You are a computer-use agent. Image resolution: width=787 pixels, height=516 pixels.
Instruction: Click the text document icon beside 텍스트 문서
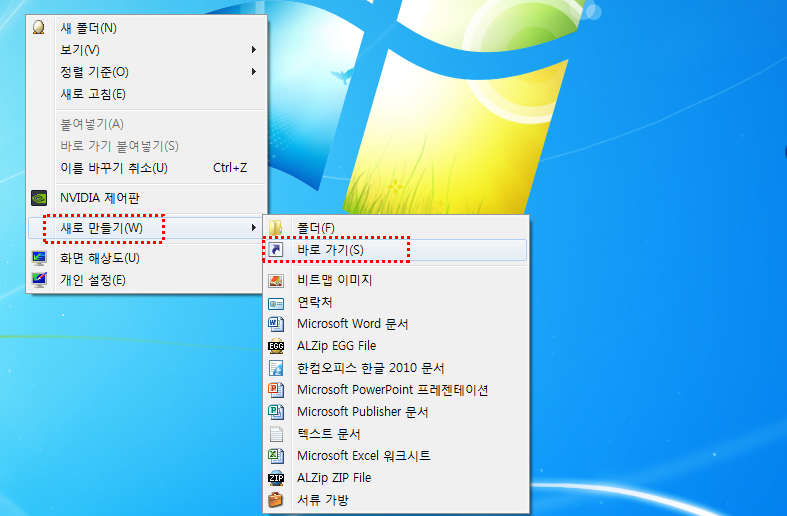(x=276, y=434)
